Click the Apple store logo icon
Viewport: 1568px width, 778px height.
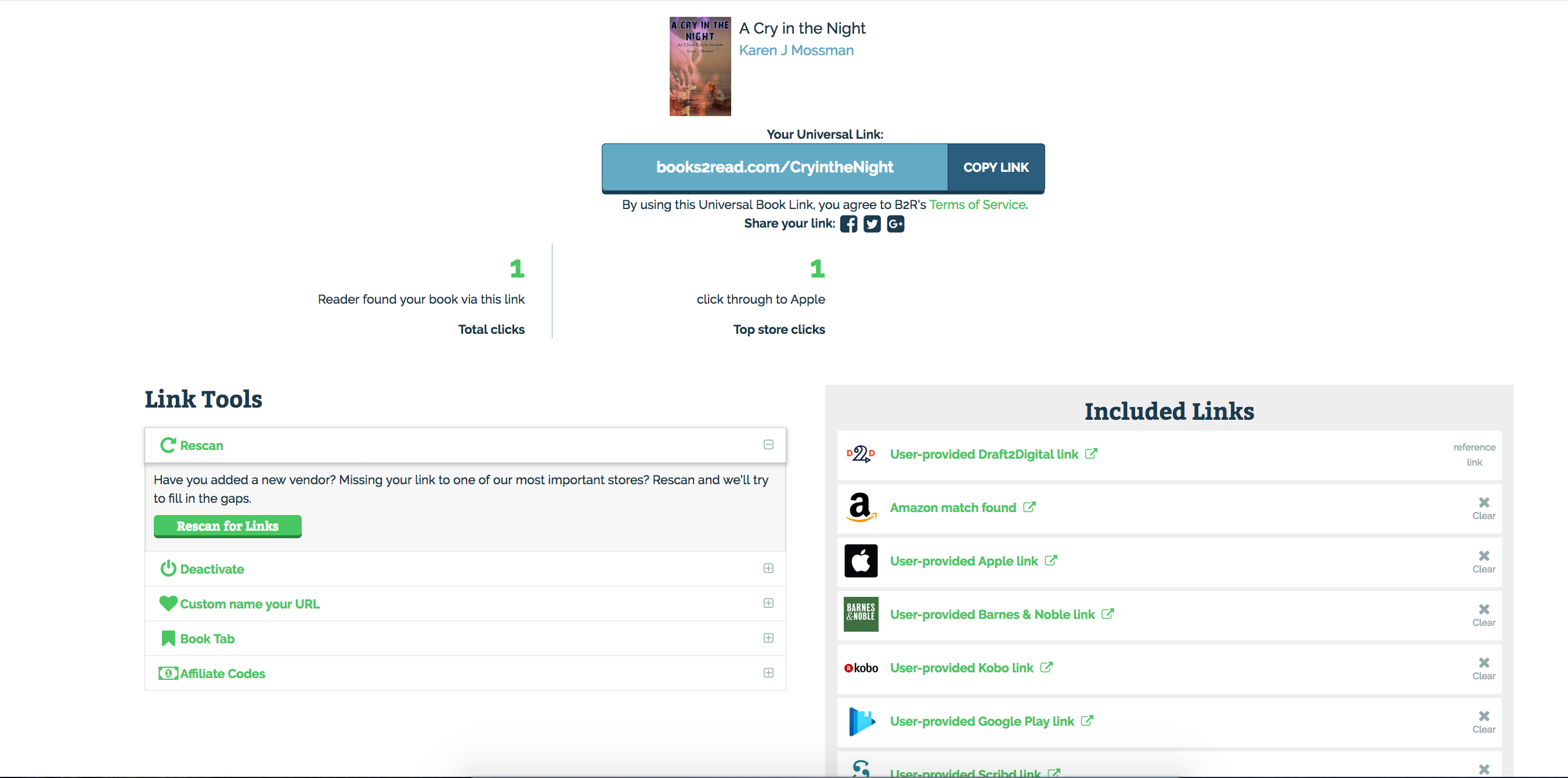[861, 561]
